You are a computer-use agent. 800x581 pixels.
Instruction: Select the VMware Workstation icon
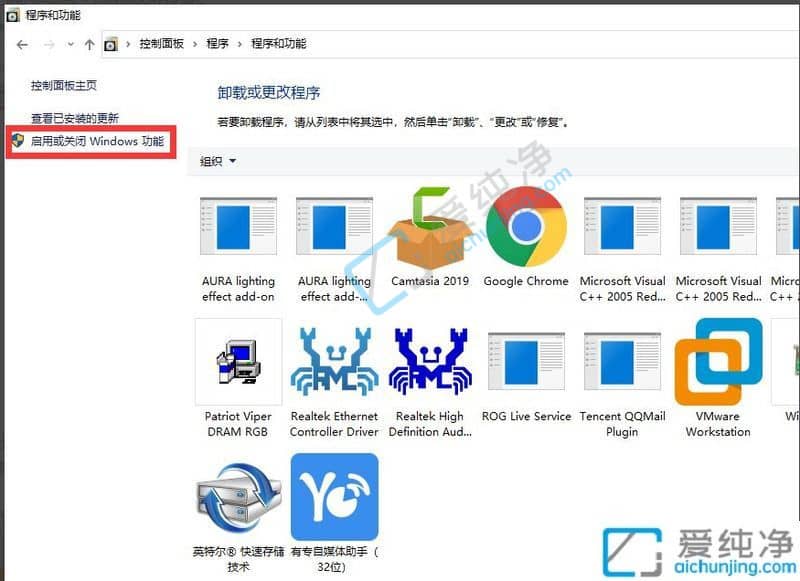click(718, 362)
